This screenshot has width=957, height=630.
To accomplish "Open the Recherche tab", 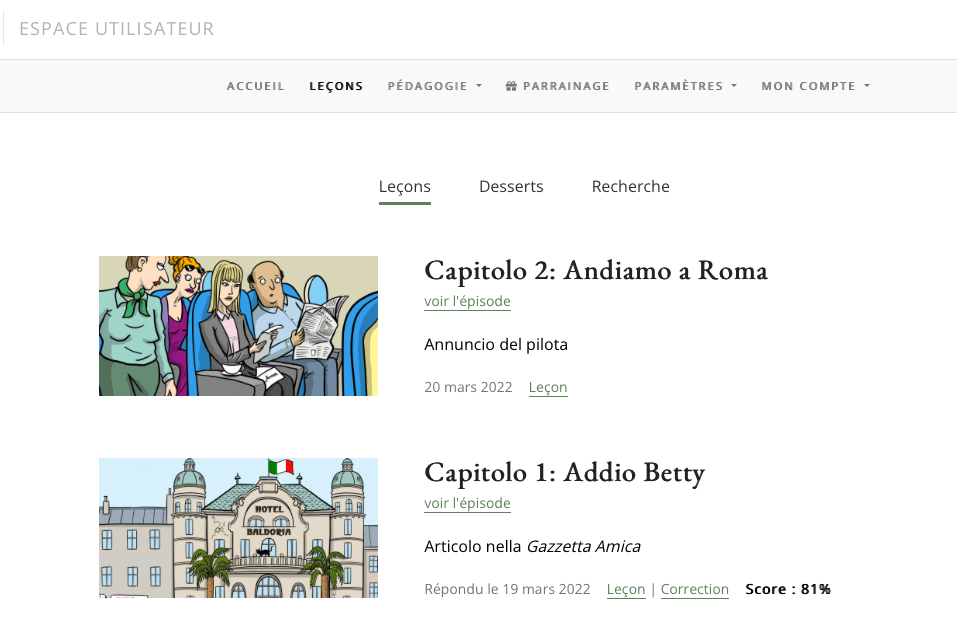I will click(630, 187).
